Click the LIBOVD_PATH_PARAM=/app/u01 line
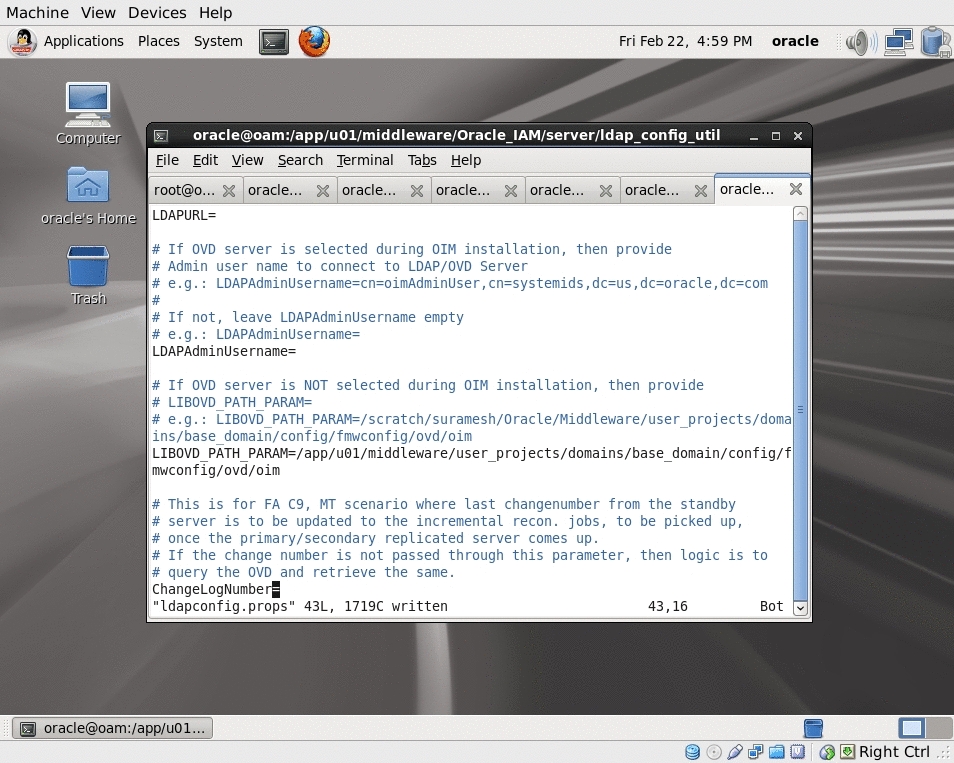Screen dimensions: 954x763 (x=472, y=462)
